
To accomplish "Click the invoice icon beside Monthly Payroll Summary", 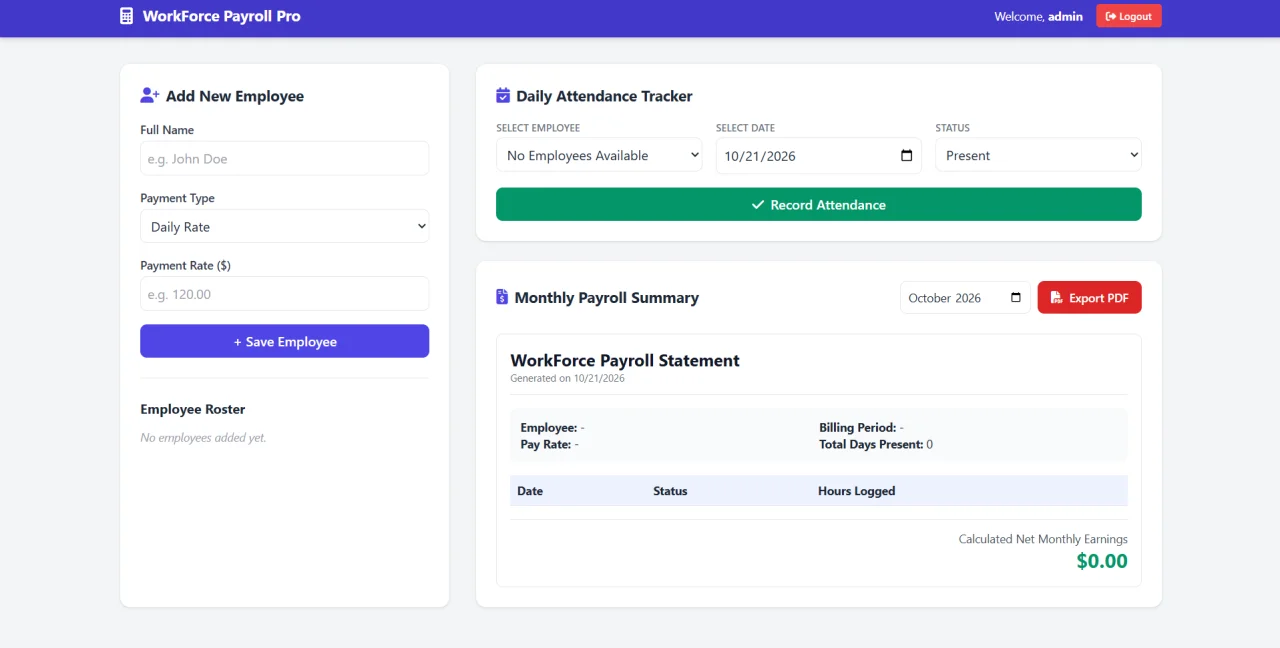I will tap(502, 297).
